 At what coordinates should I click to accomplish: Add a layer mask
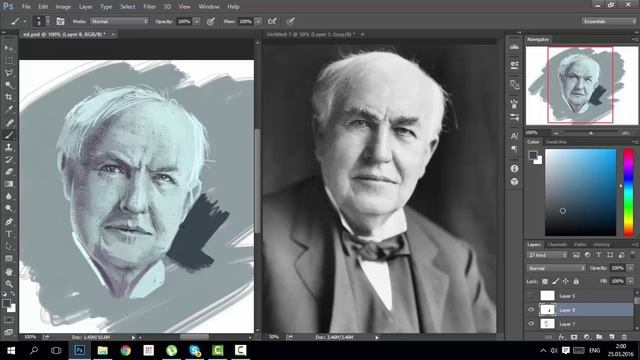pyautogui.click(x=574, y=337)
